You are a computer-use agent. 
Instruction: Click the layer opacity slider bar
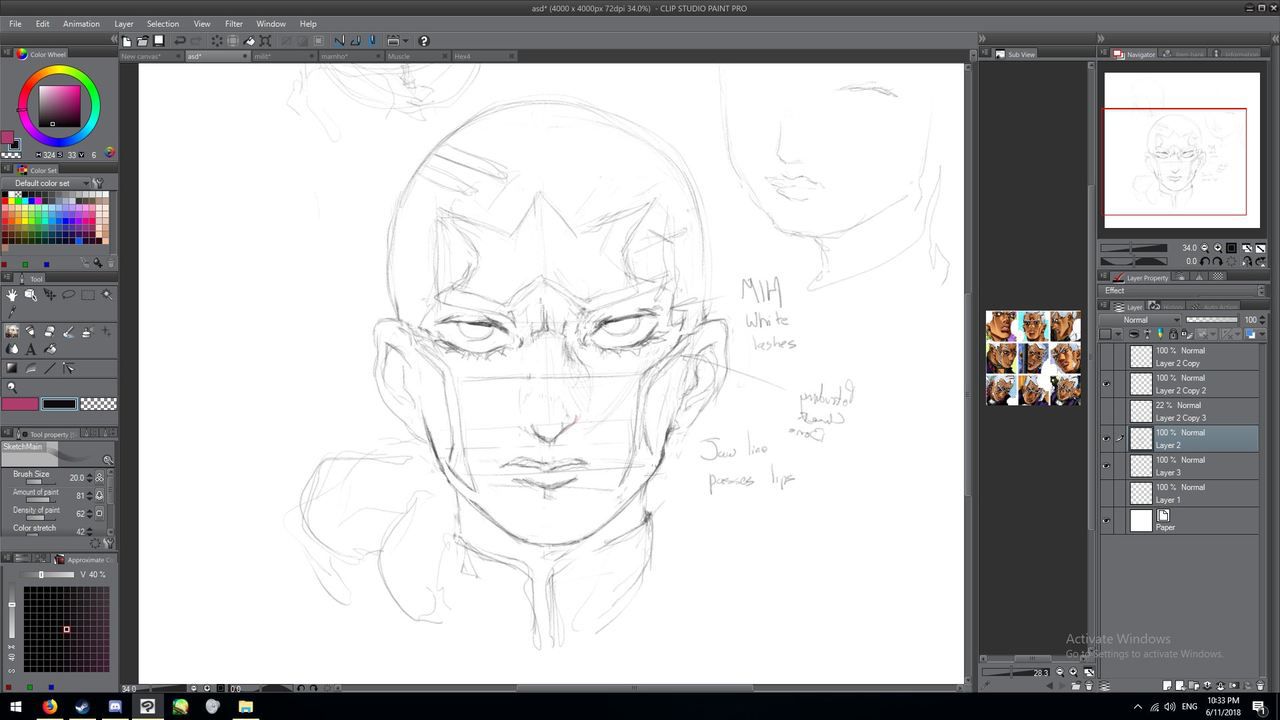pos(1211,320)
